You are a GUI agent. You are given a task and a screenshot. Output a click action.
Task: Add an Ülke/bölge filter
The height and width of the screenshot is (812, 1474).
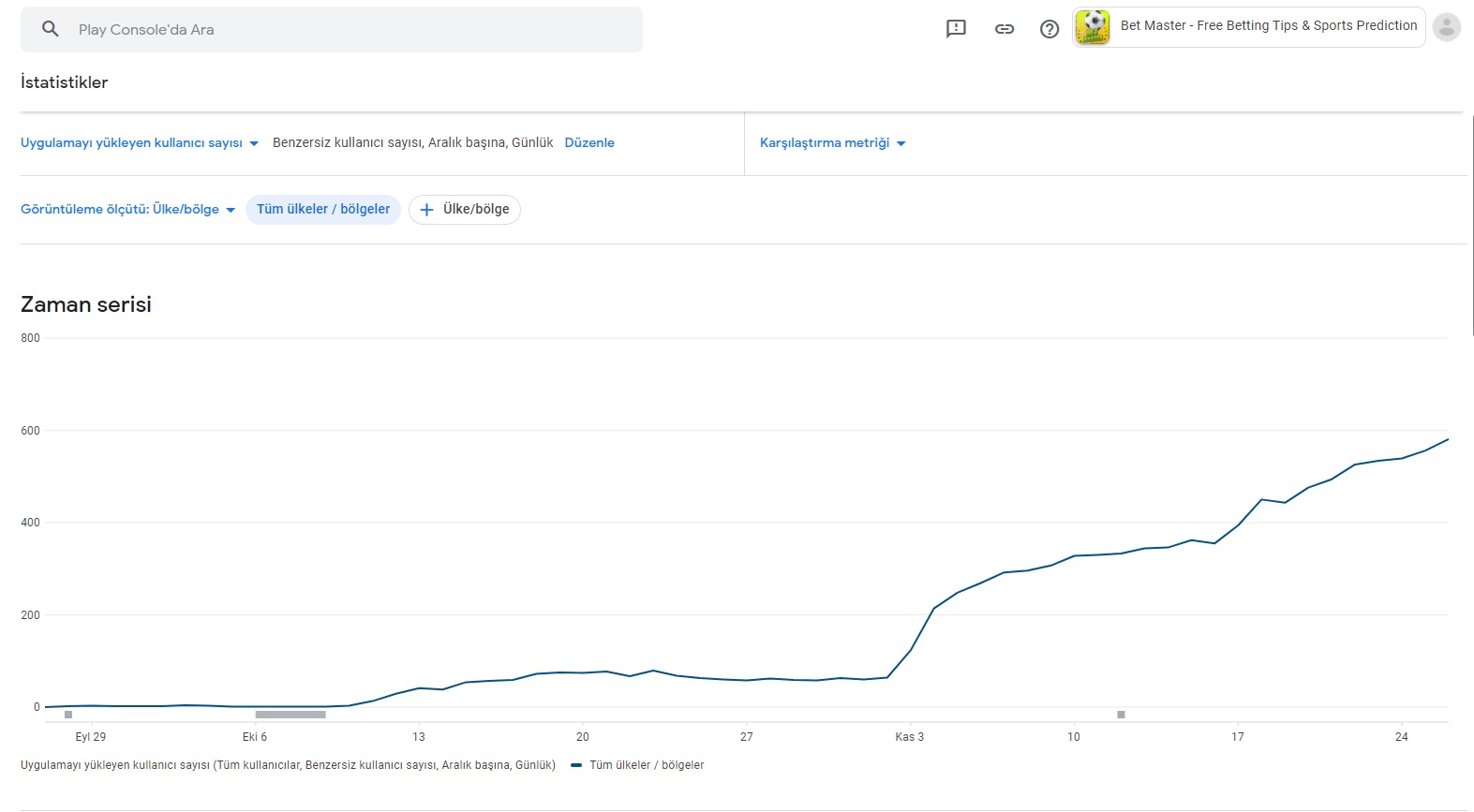465,210
